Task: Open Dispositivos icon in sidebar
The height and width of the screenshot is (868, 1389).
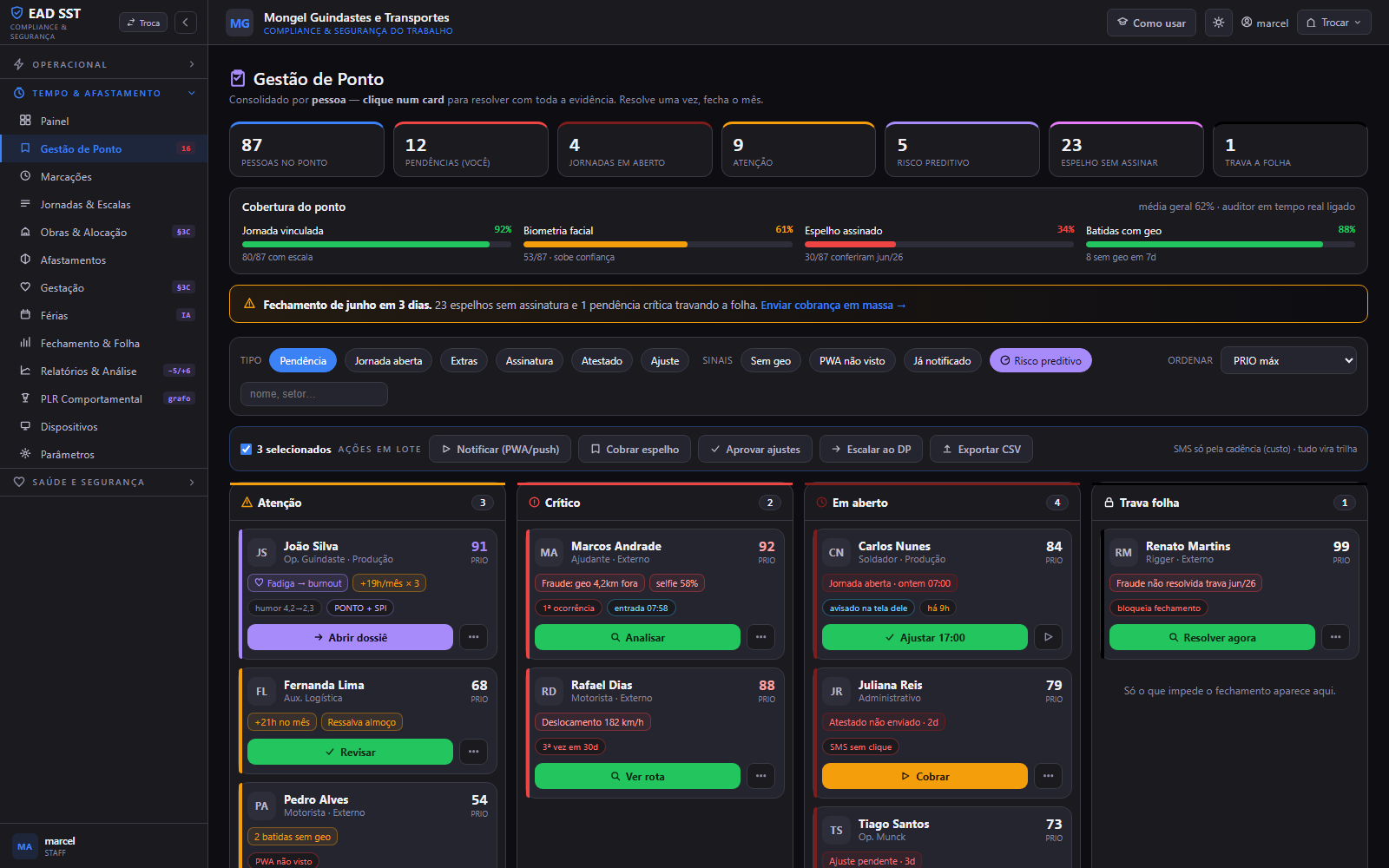Action: (x=25, y=426)
